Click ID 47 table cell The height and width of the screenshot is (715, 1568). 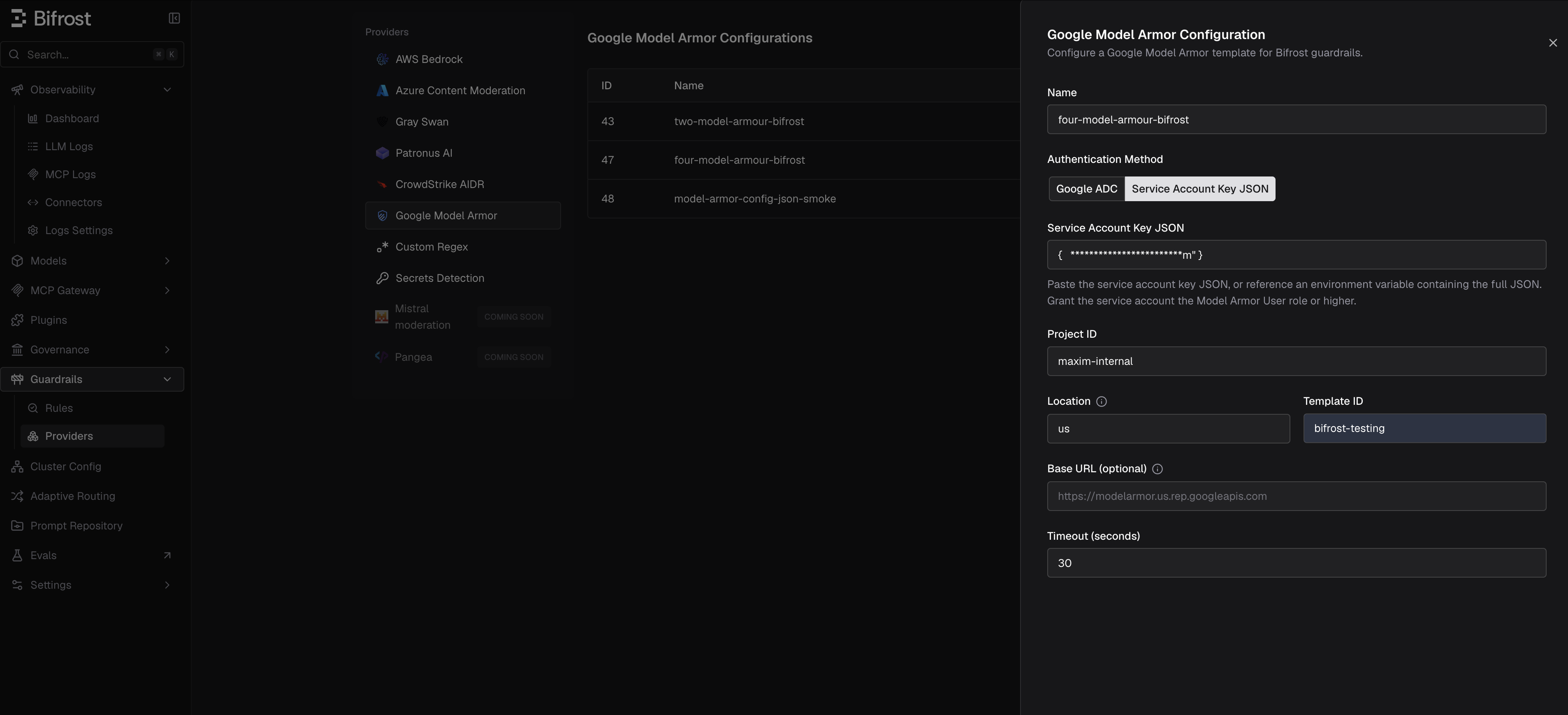(x=608, y=160)
